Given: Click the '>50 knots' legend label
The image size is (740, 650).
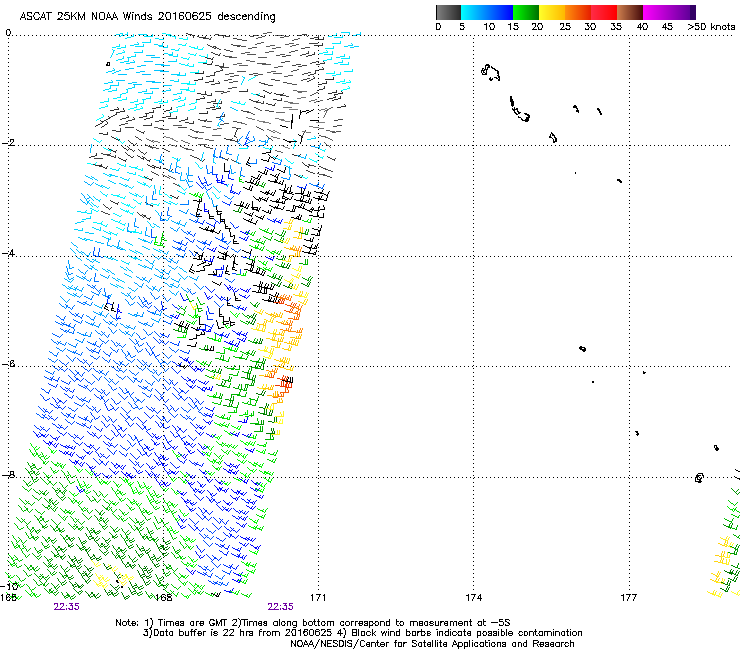Looking at the screenshot, I should [x=711, y=27].
